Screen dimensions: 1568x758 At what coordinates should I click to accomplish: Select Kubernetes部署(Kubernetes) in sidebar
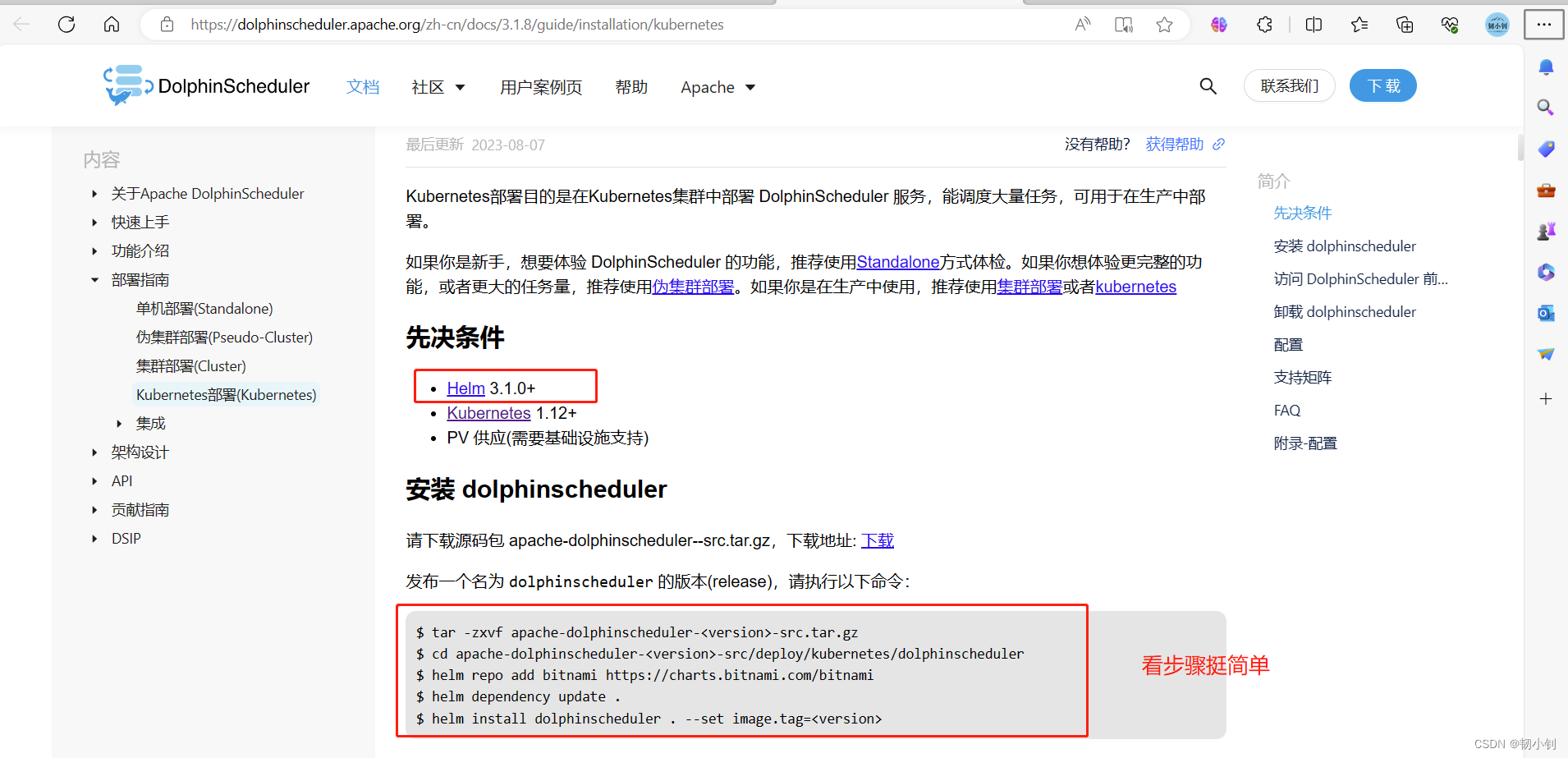[x=226, y=395]
